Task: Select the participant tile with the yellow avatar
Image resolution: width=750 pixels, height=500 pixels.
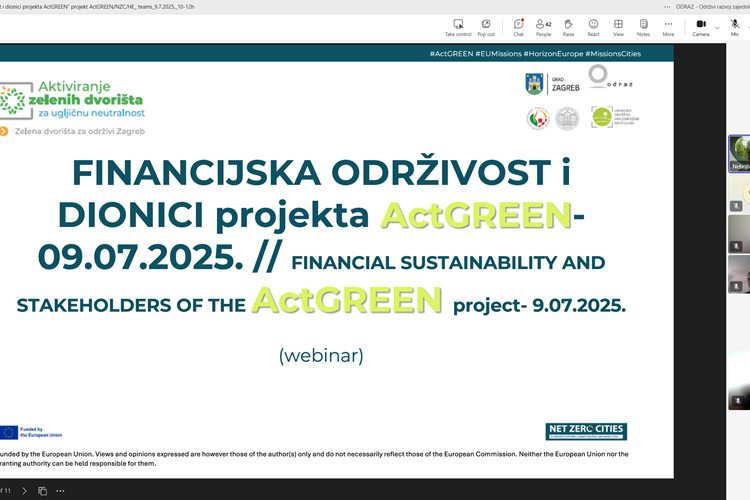Action: coord(739,194)
